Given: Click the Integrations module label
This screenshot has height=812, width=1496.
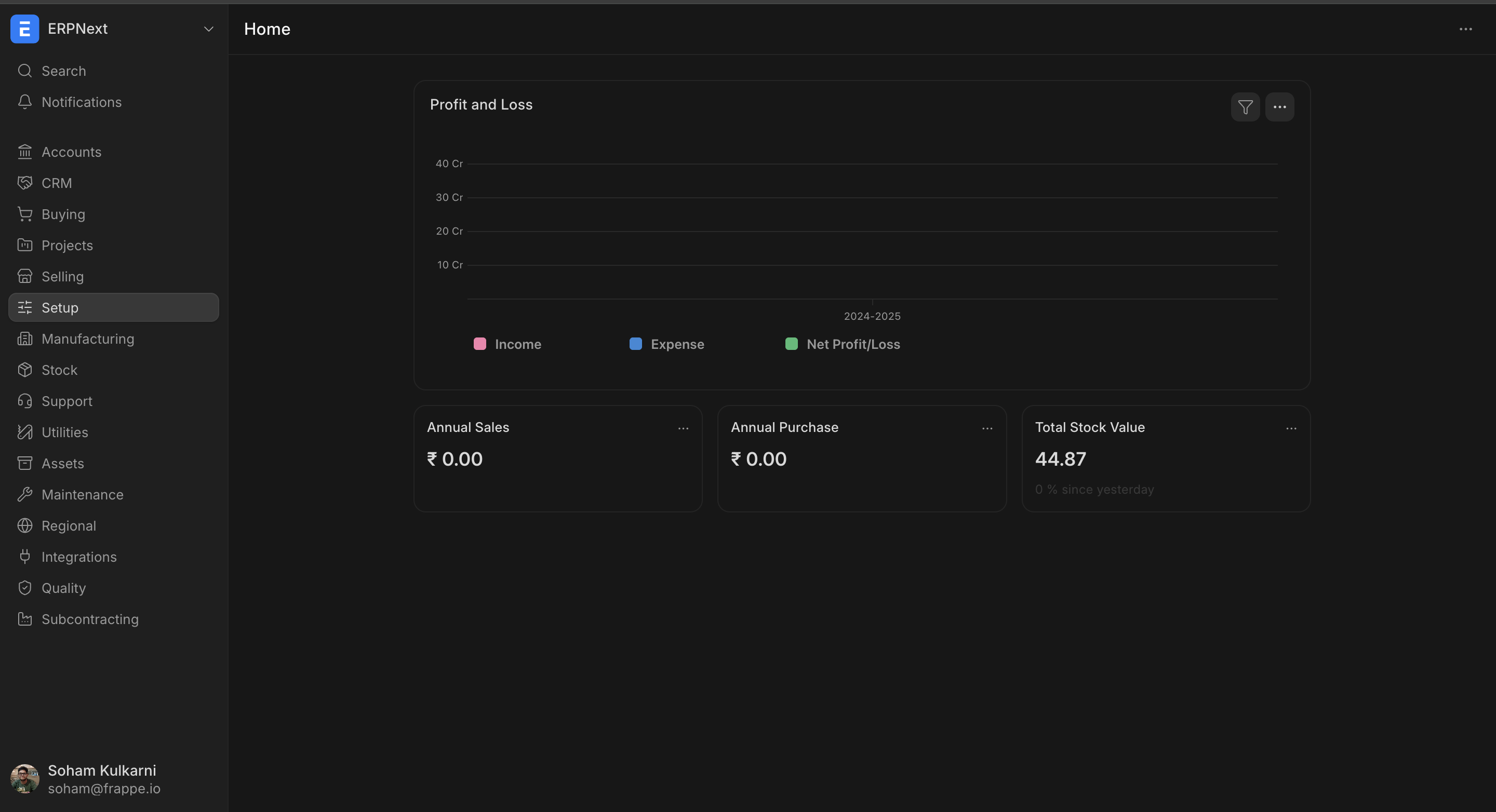Looking at the screenshot, I should (79, 557).
